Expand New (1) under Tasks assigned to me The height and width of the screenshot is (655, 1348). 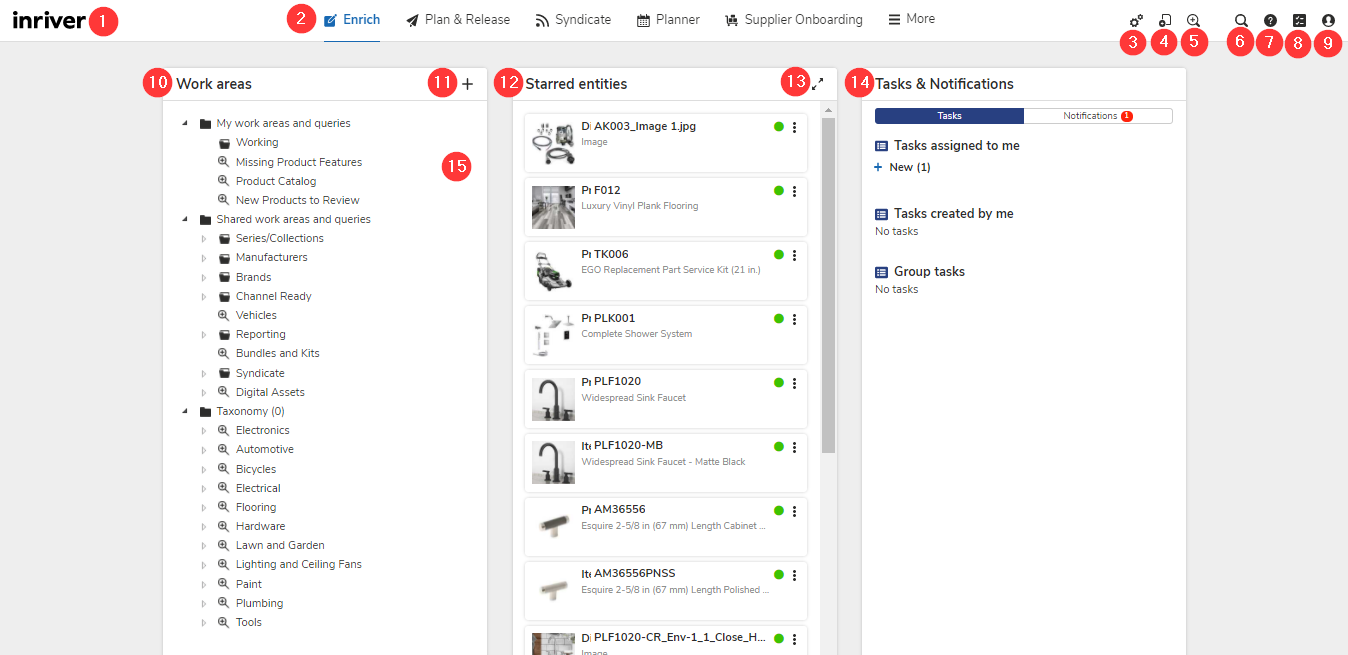click(x=879, y=167)
